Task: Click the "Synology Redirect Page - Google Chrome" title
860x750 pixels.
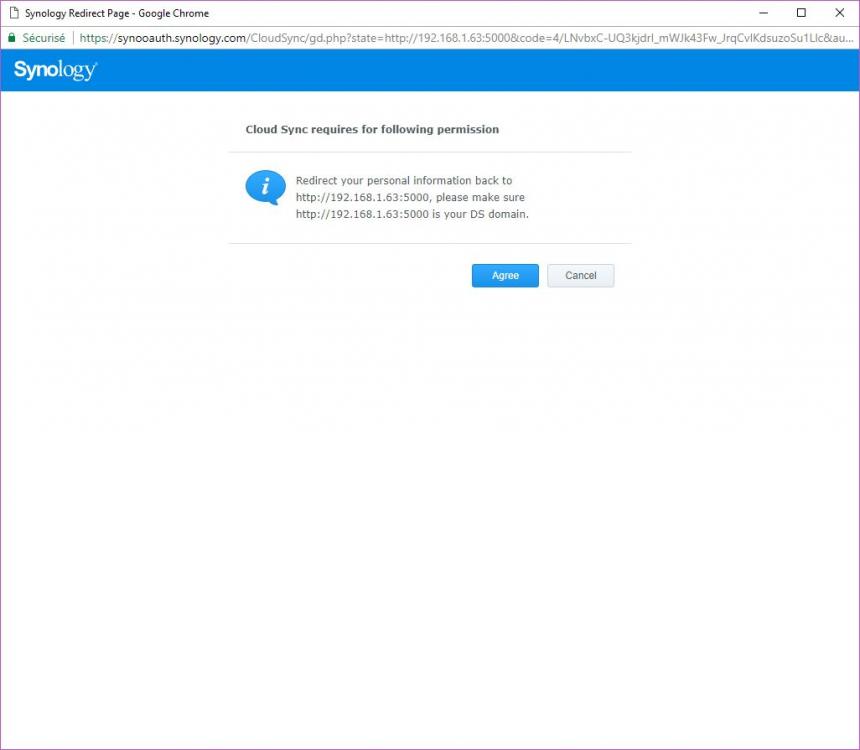Action: coord(117,13)
